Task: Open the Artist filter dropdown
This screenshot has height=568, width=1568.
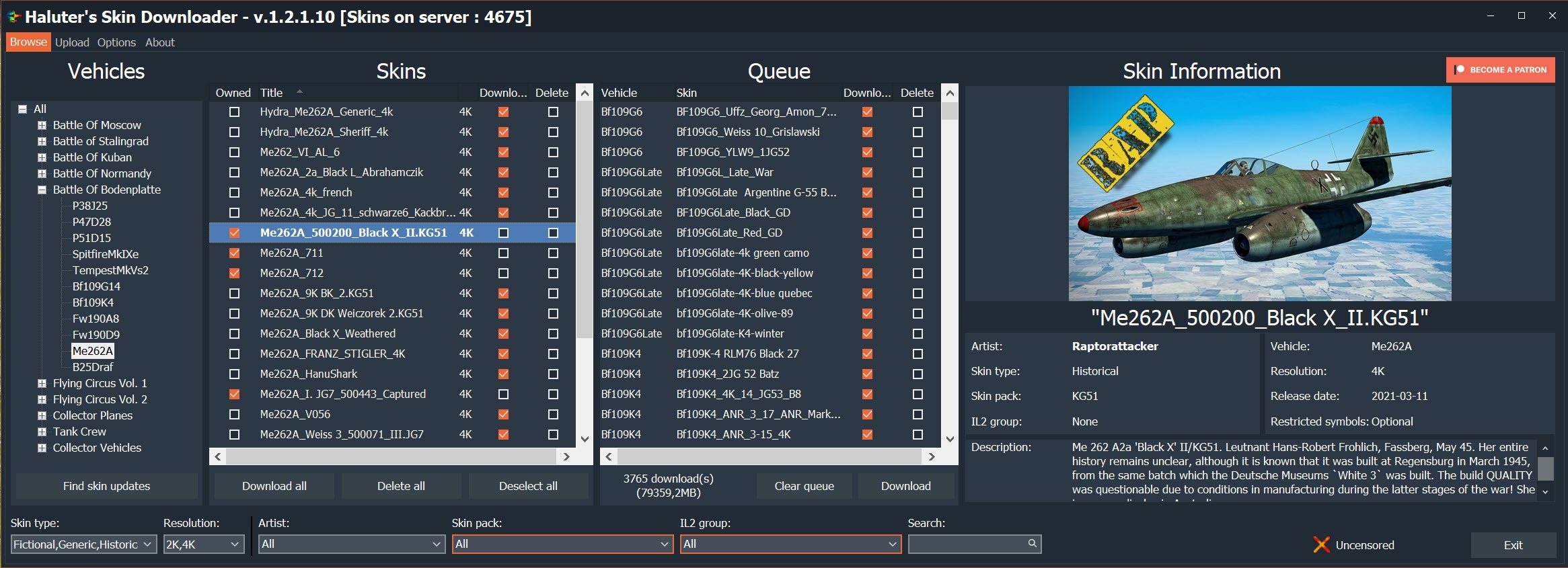Action: [352, 544]
